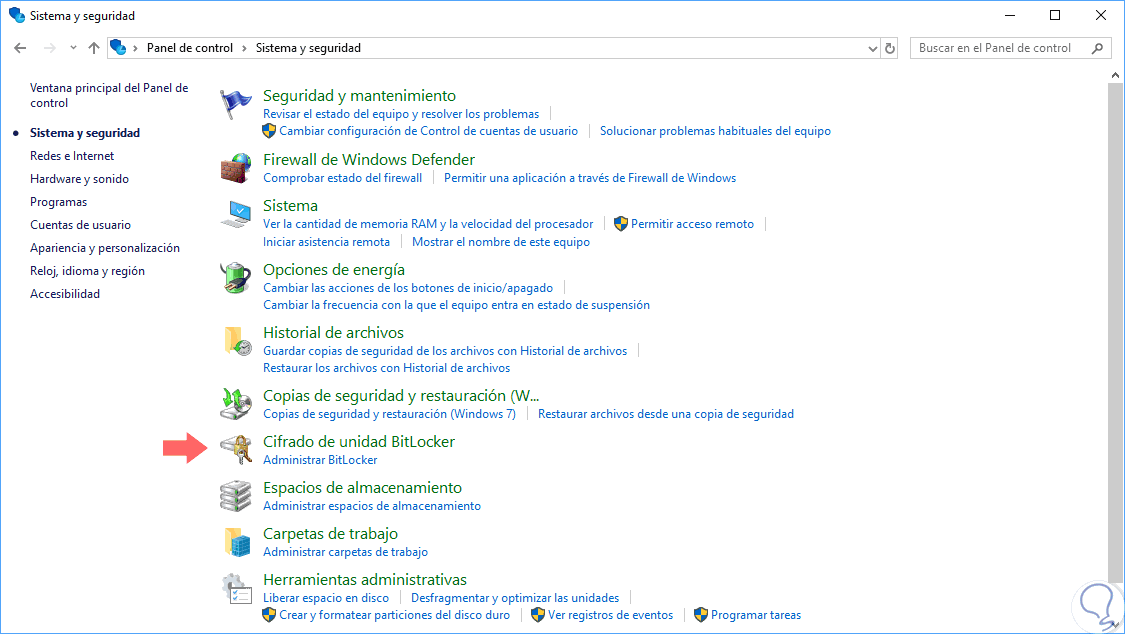The image size is (1125, 634).
Task: Open the Cifrado de unidad BitLocker icon
Action: (237, 450)
